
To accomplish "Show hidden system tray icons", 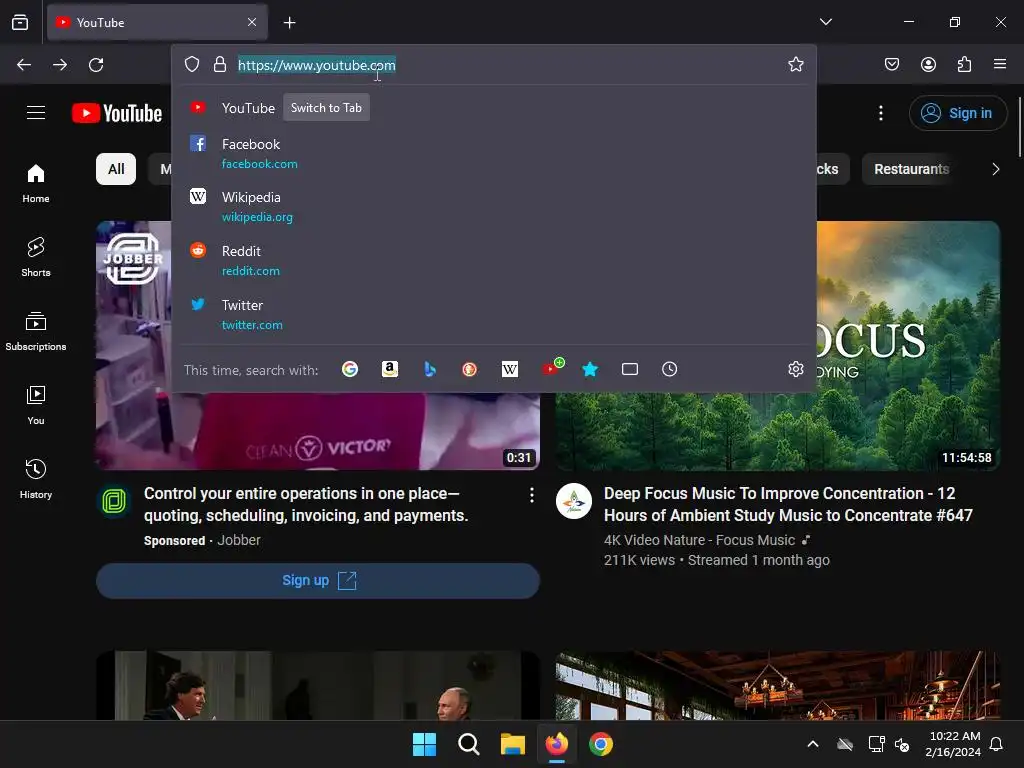I will (813, 744).
